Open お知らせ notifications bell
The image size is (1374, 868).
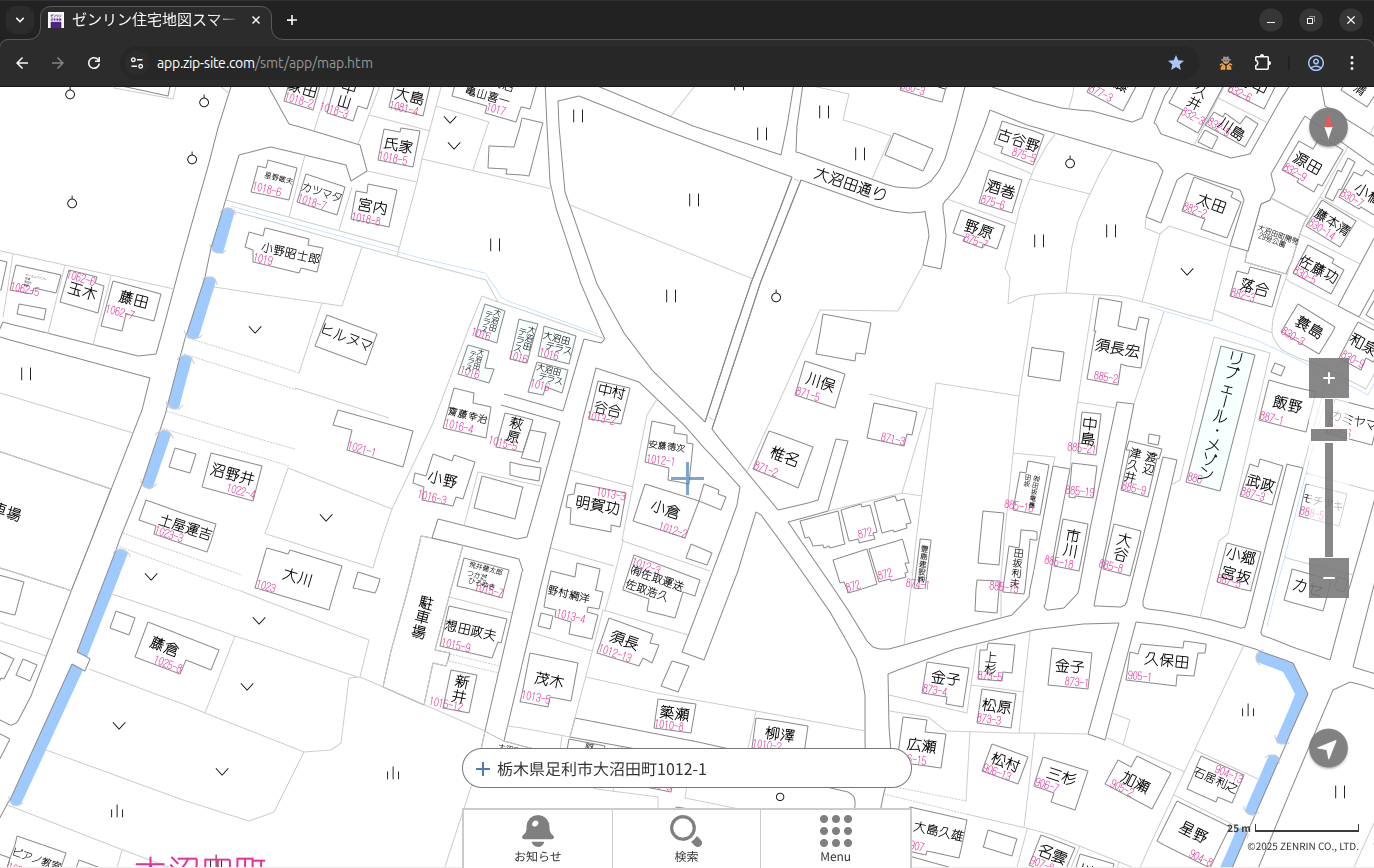coord(537,838)
